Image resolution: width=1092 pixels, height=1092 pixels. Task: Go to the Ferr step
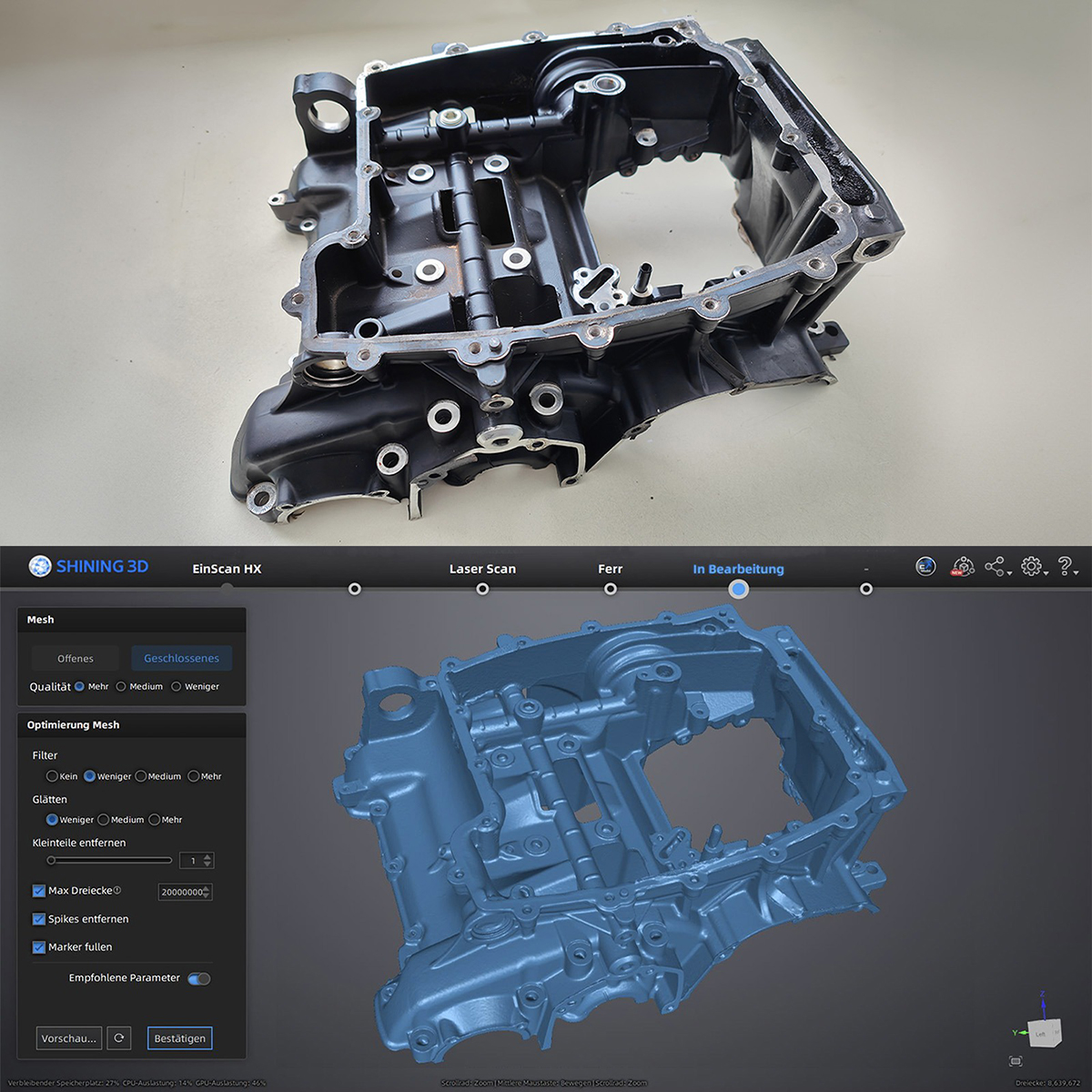click(611, 569)
